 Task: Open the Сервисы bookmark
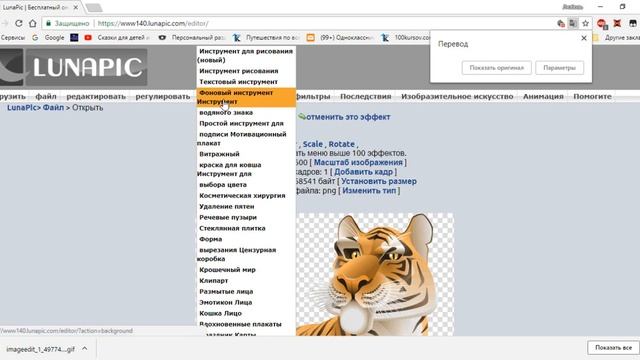[13, 38]
